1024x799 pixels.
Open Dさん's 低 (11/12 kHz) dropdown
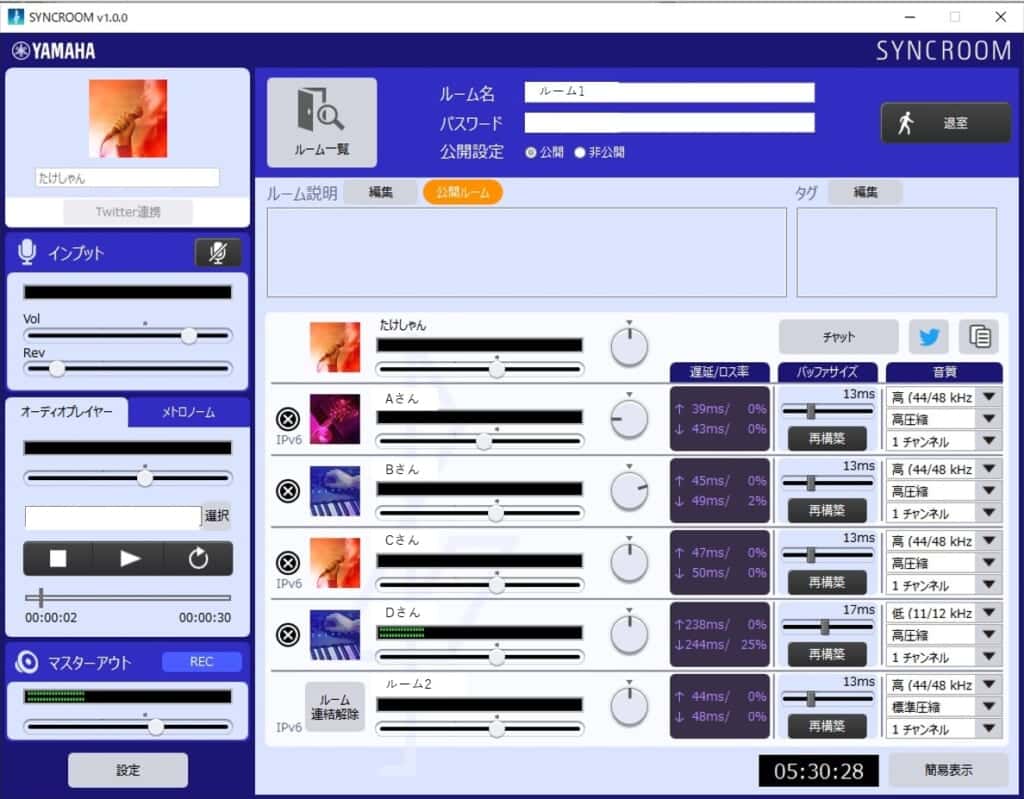[944, 613]
